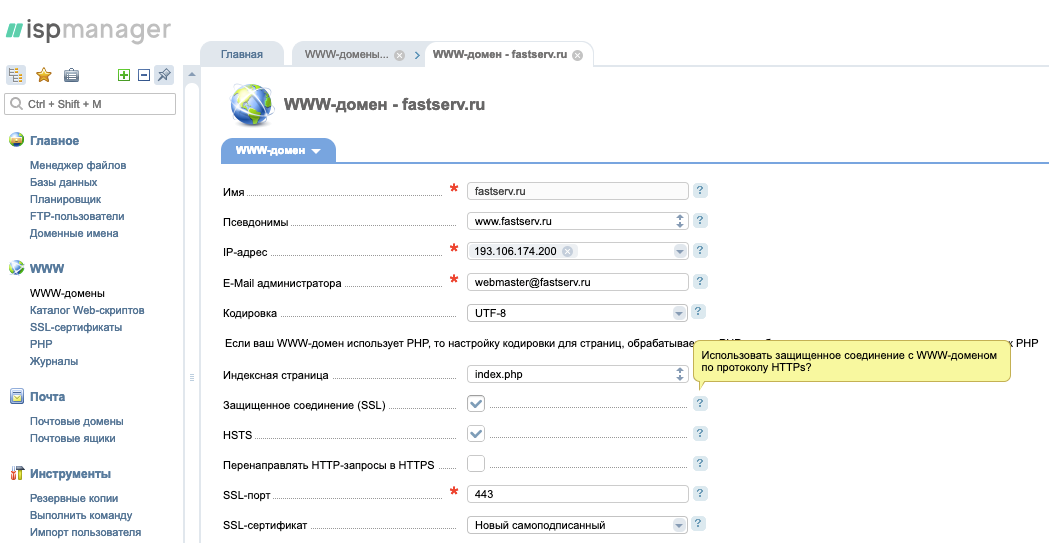The width and height of the screenshot is (1049, 543).
Task: Open the WWW-домен section tab menu
Action: click(278, 151)
